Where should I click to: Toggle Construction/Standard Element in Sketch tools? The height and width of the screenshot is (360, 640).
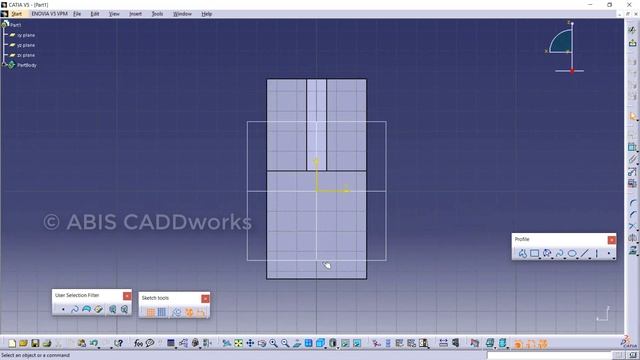click(177, 313)
